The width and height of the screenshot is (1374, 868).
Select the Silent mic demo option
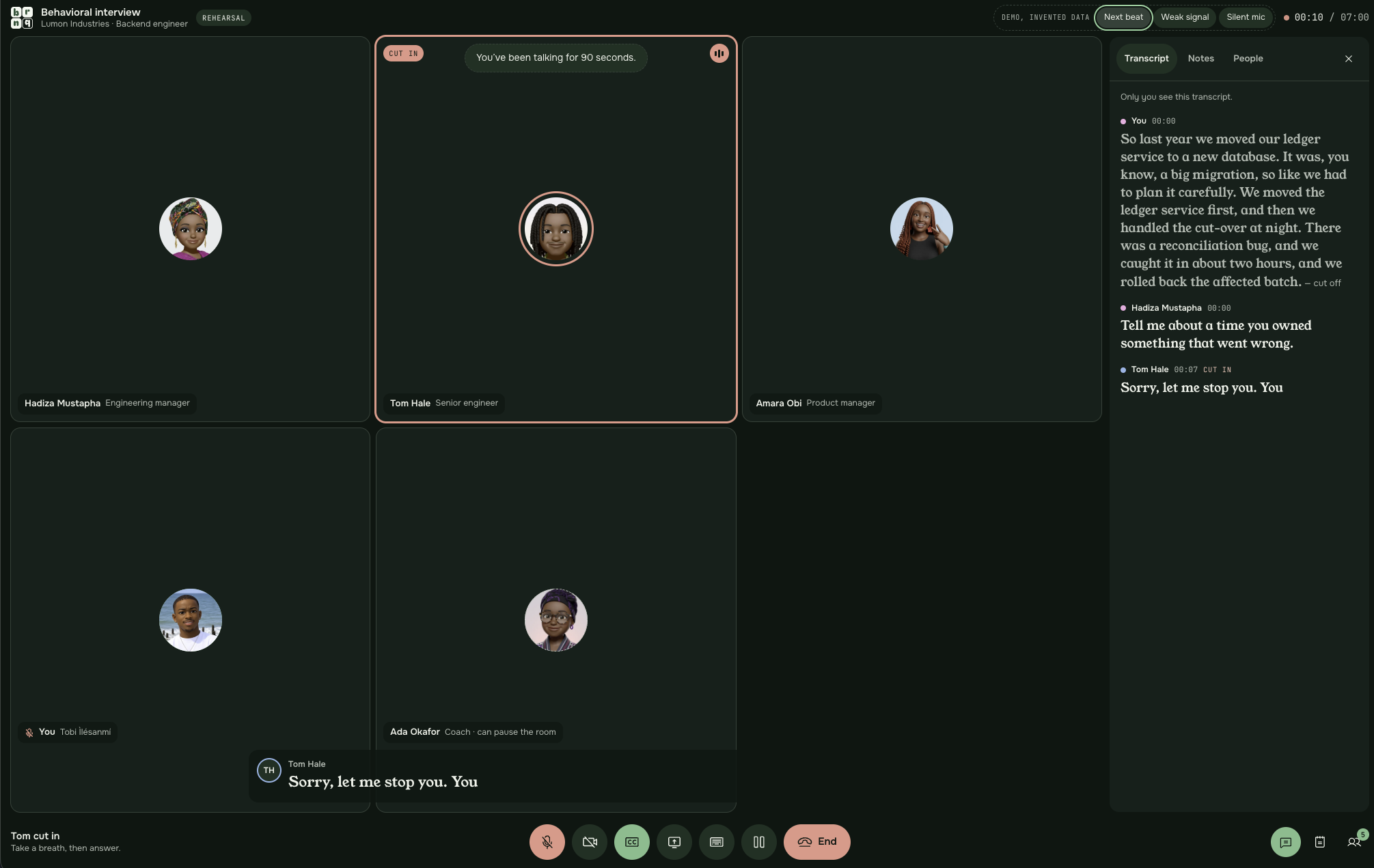point(1245,17)
